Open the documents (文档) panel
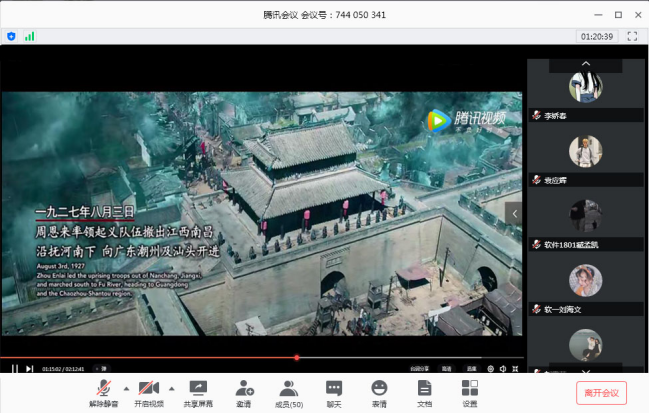Screen dimensions: 649x414 coord(424,391)
